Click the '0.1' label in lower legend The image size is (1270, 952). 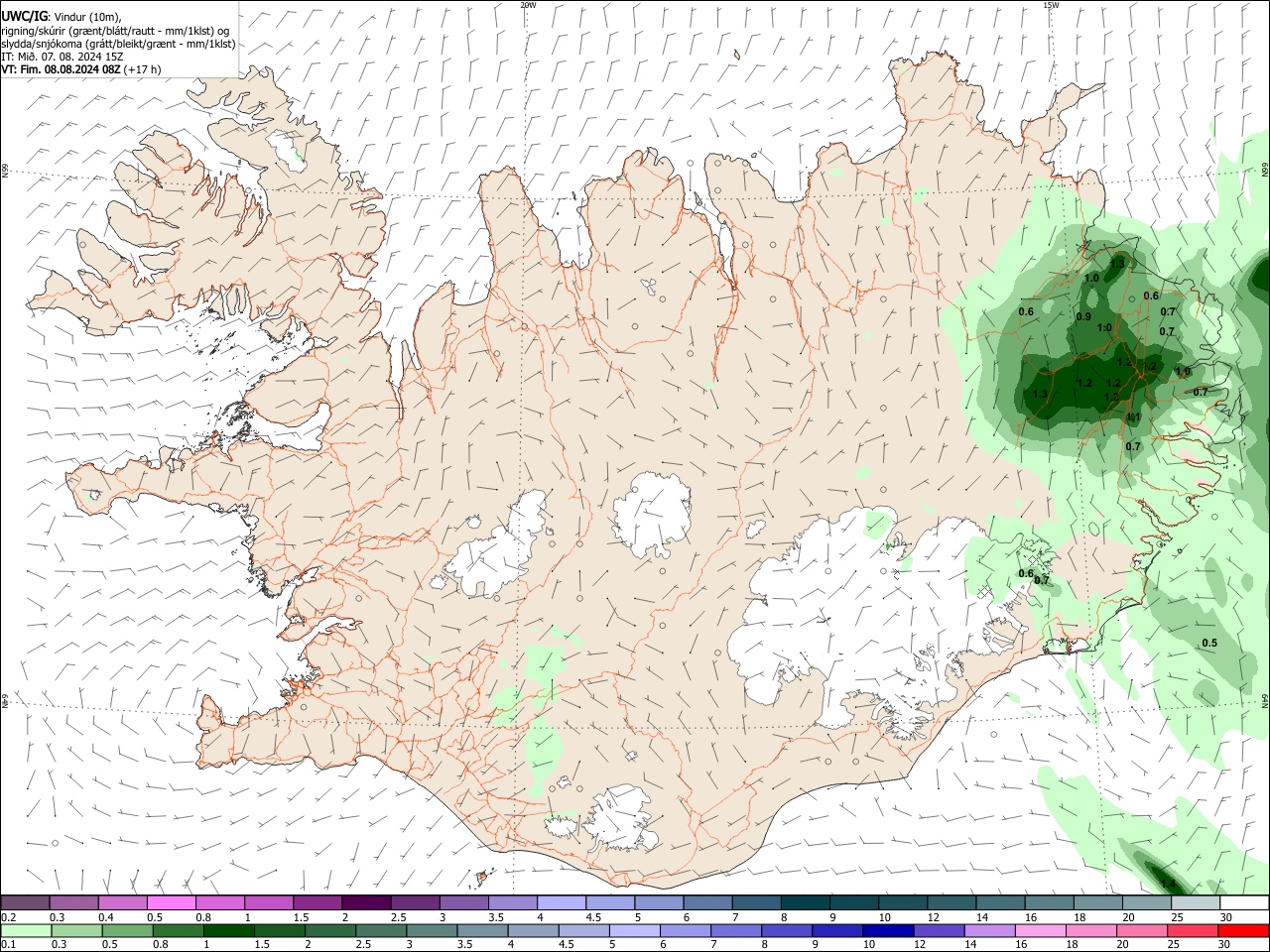click(8, 945)
